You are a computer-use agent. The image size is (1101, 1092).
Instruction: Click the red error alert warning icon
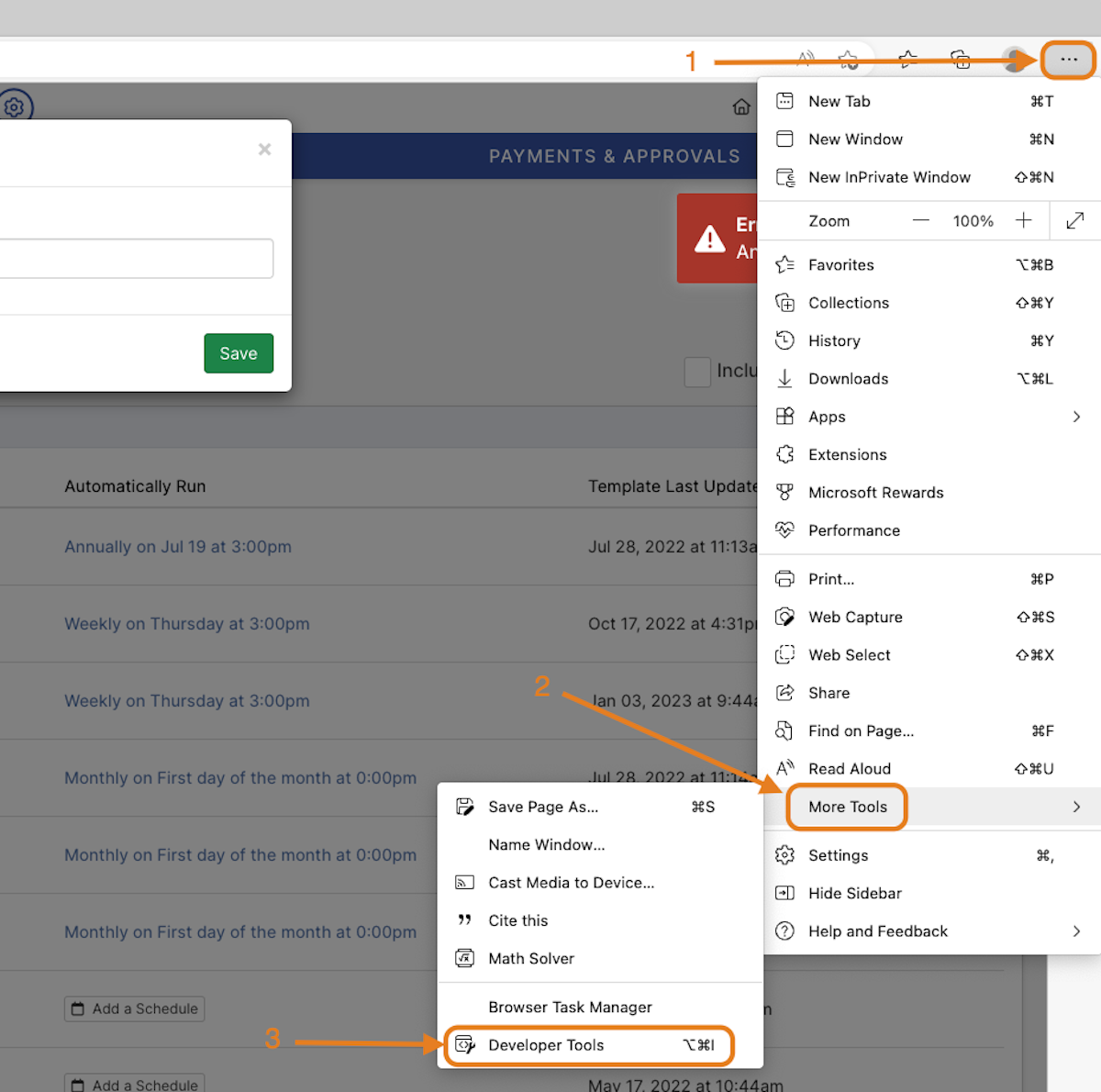[709, 239]
